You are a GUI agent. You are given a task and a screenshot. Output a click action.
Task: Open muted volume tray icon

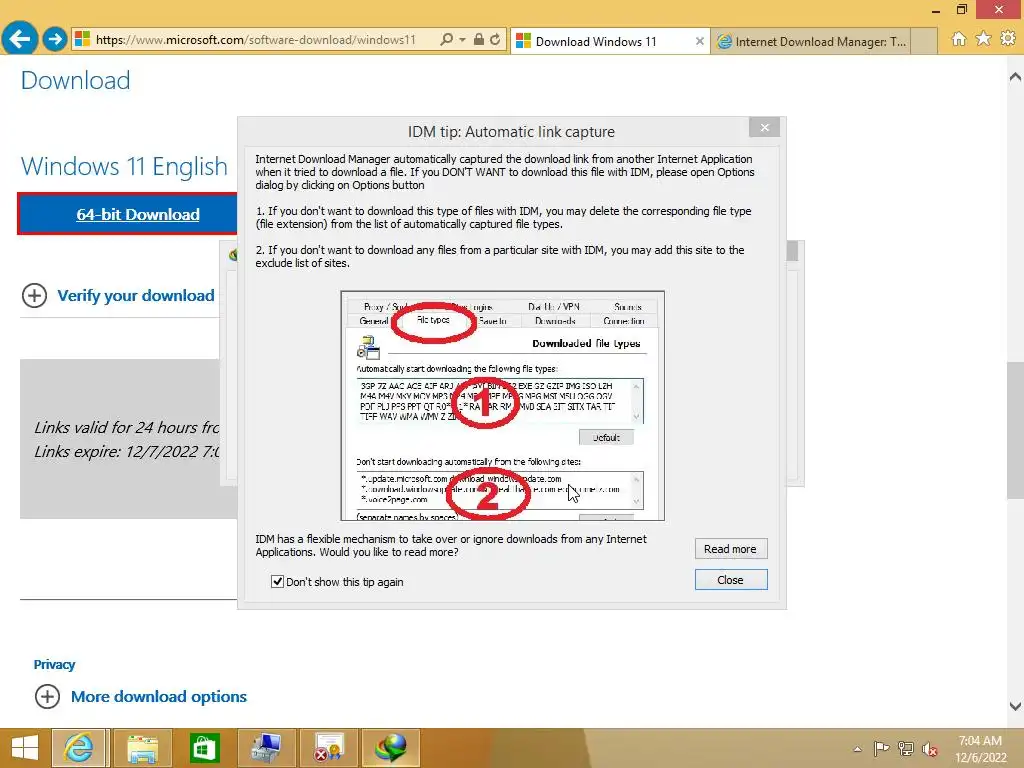point(930,749)
